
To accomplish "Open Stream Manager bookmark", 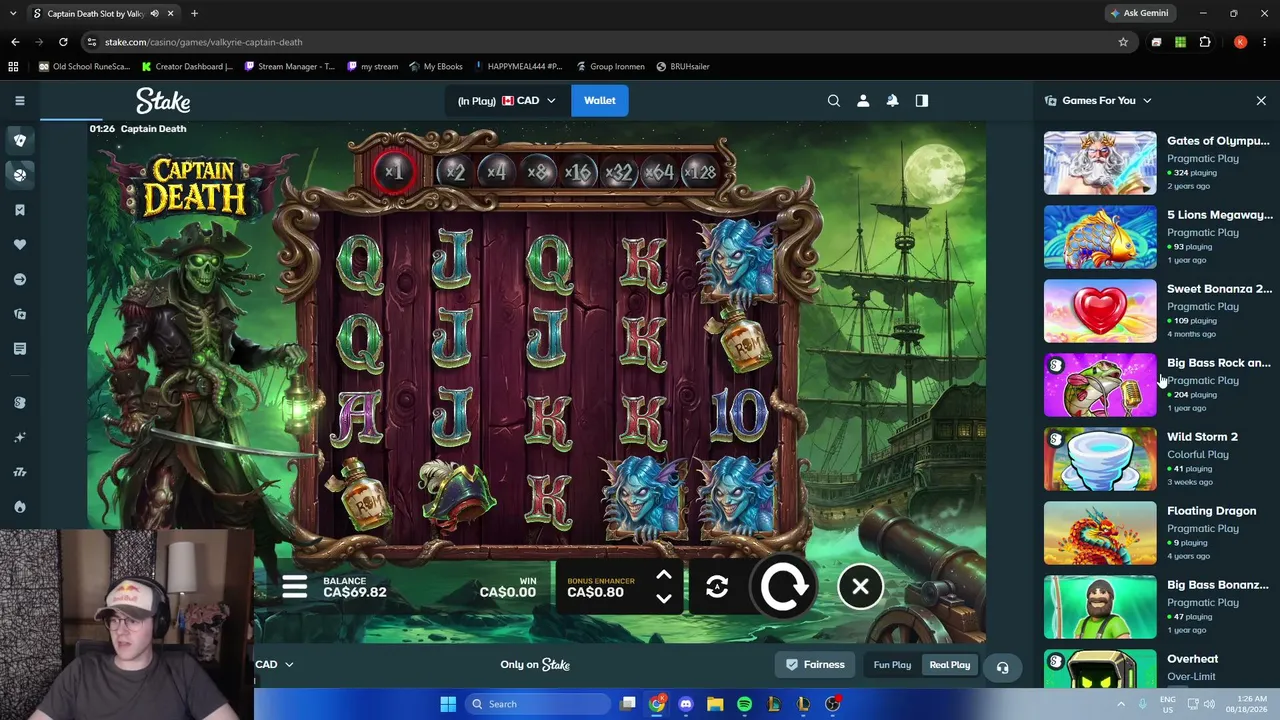I will [x=289, y=67].
